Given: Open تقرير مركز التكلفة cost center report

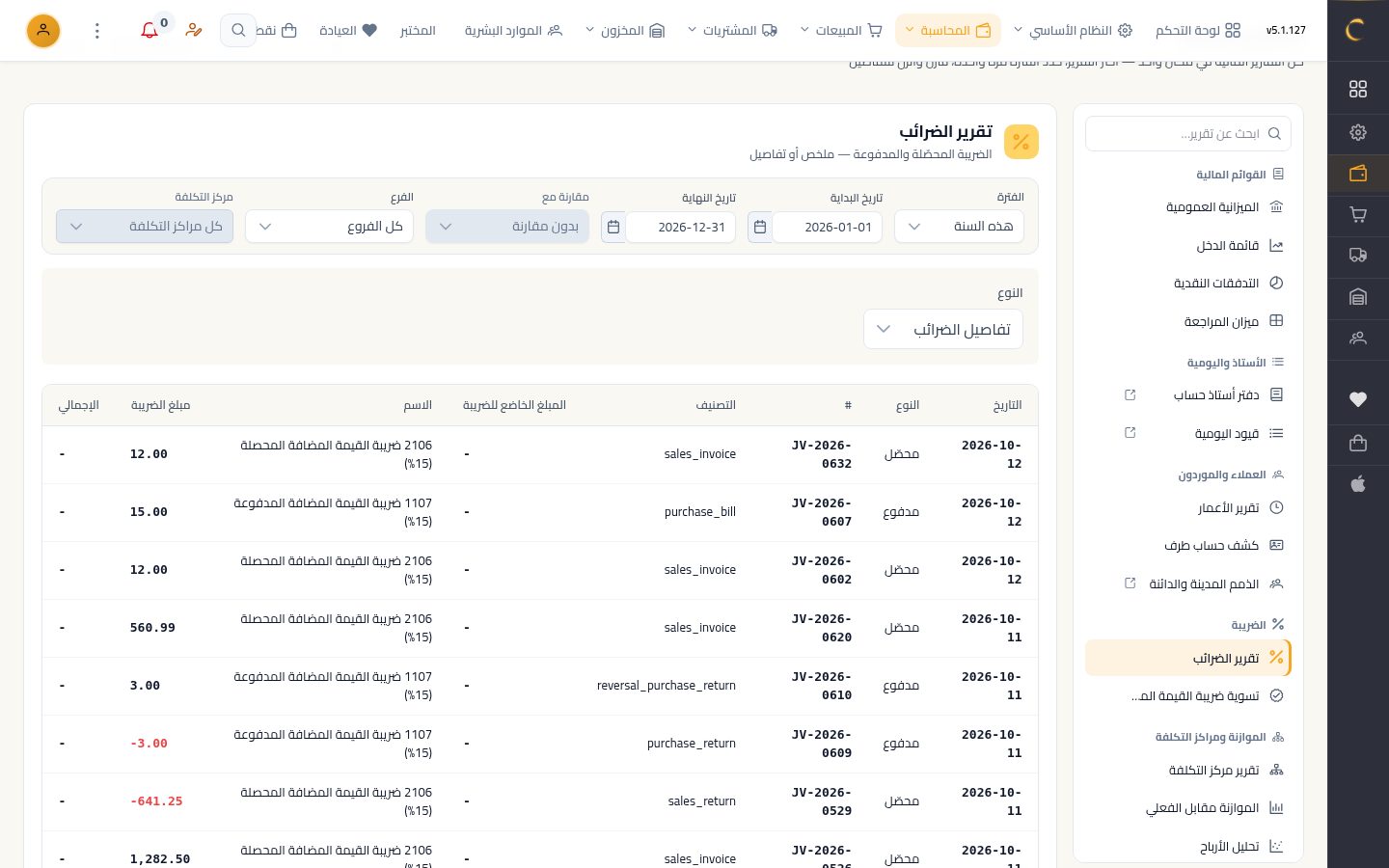Looking at the screenshot, I should pos(1188,771).
